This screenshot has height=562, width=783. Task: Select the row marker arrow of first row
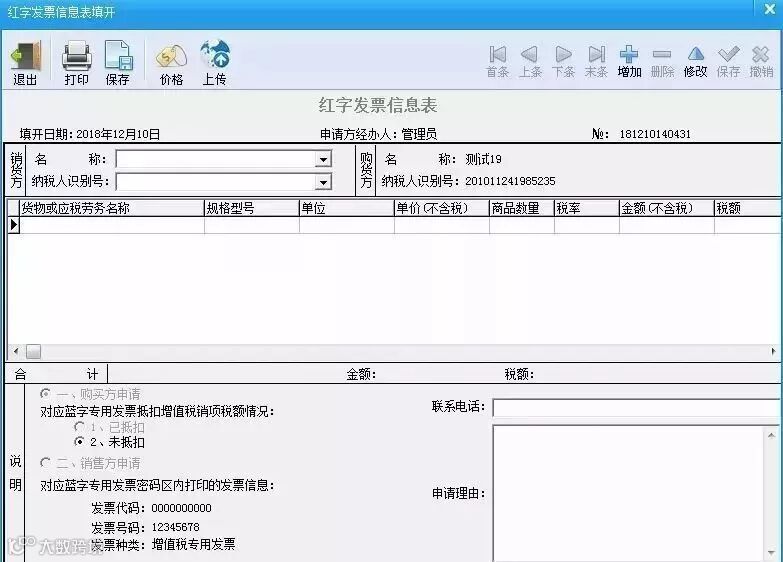pyautogui.click(x=13, y=225)
